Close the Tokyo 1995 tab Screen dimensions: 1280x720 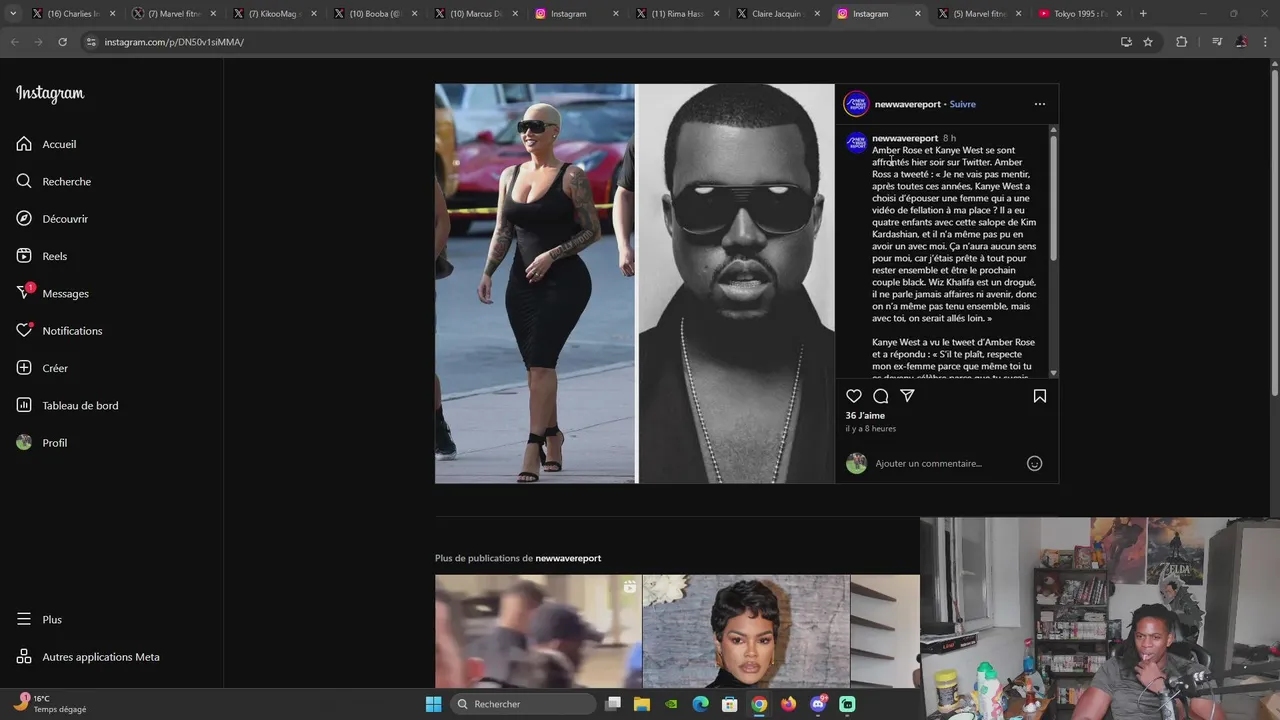click(1119, 14)
